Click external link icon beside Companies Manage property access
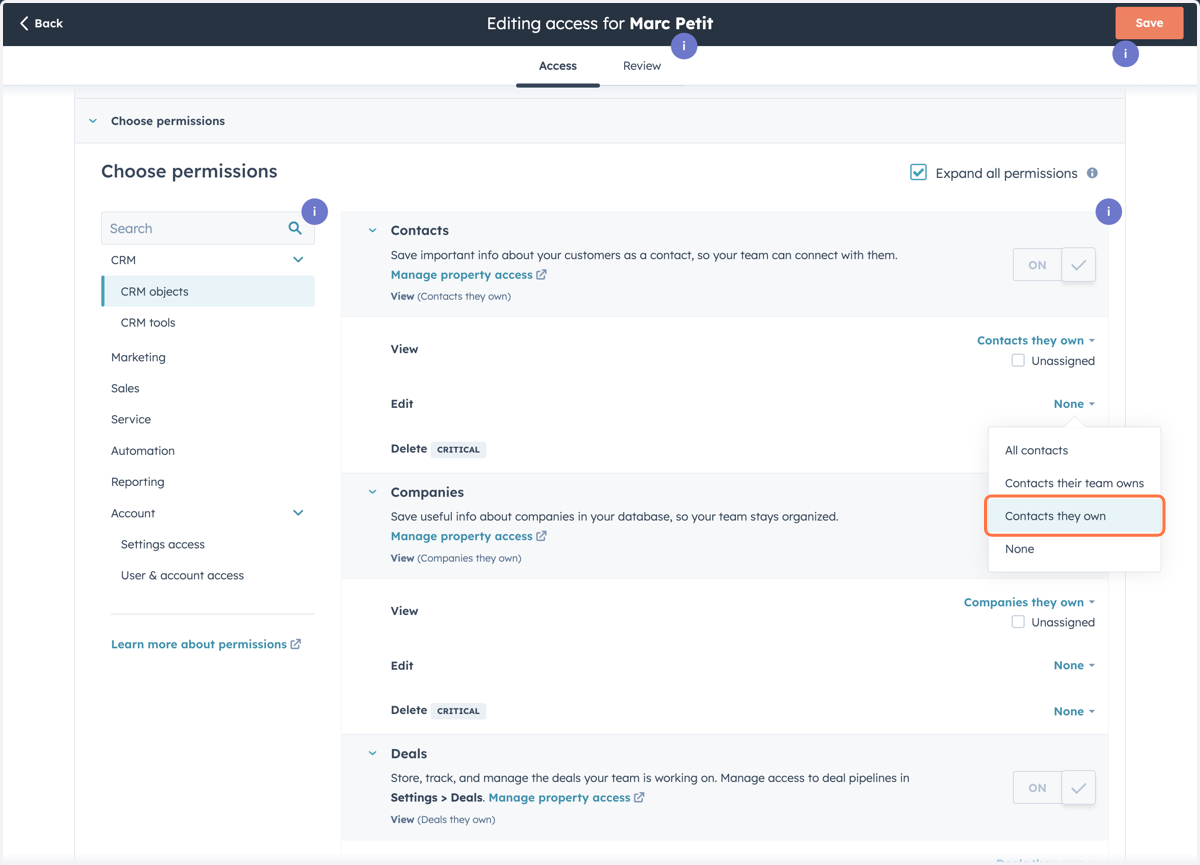The width and height of the screenshot is (1200, 865). pyautogui.click(x=541, y=536)
